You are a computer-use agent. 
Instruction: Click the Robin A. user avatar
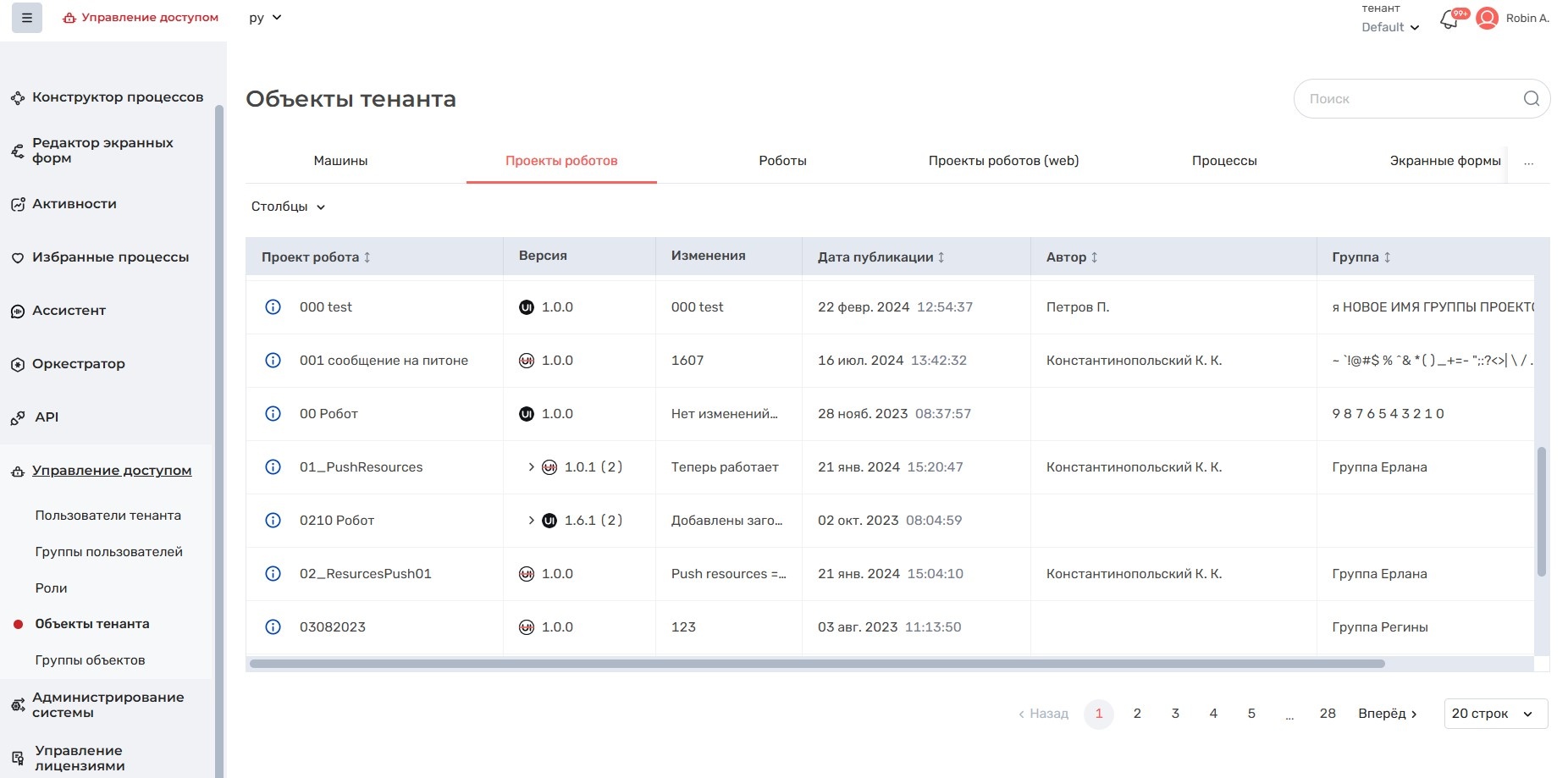(x=1487, y=19)
